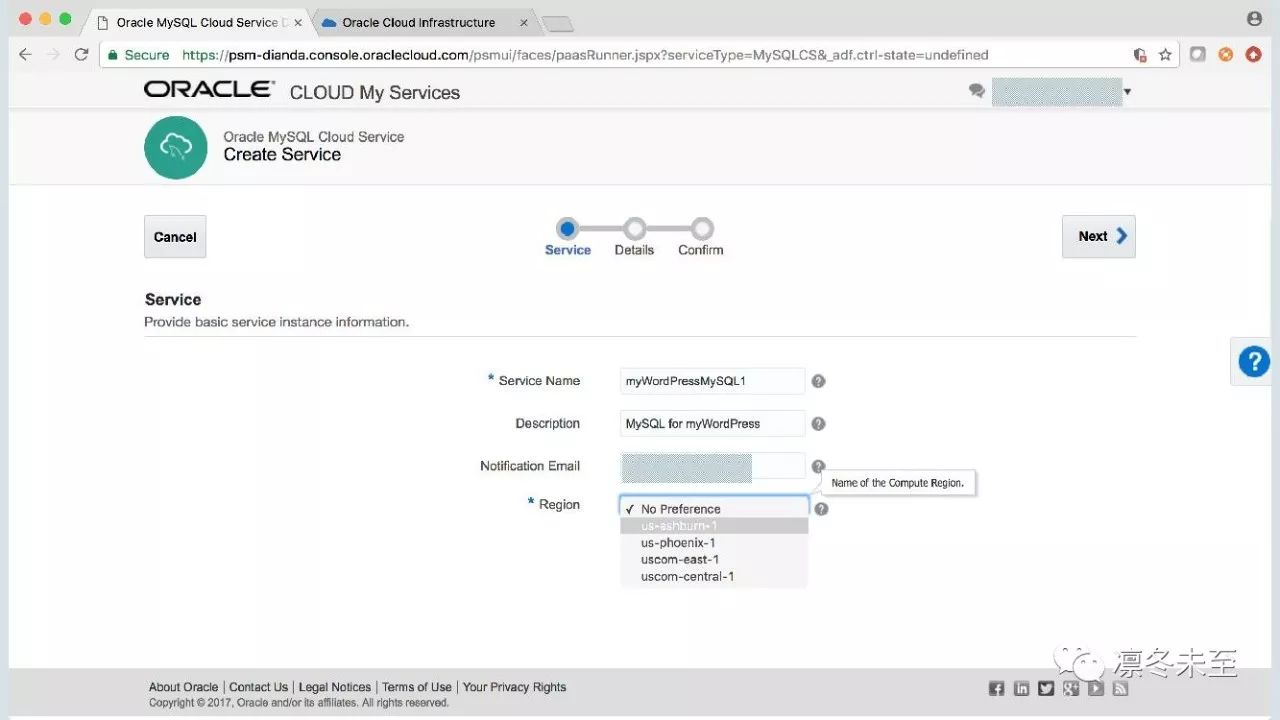
Task: Click the Secure padlock indicator
Action: point(138,55)
